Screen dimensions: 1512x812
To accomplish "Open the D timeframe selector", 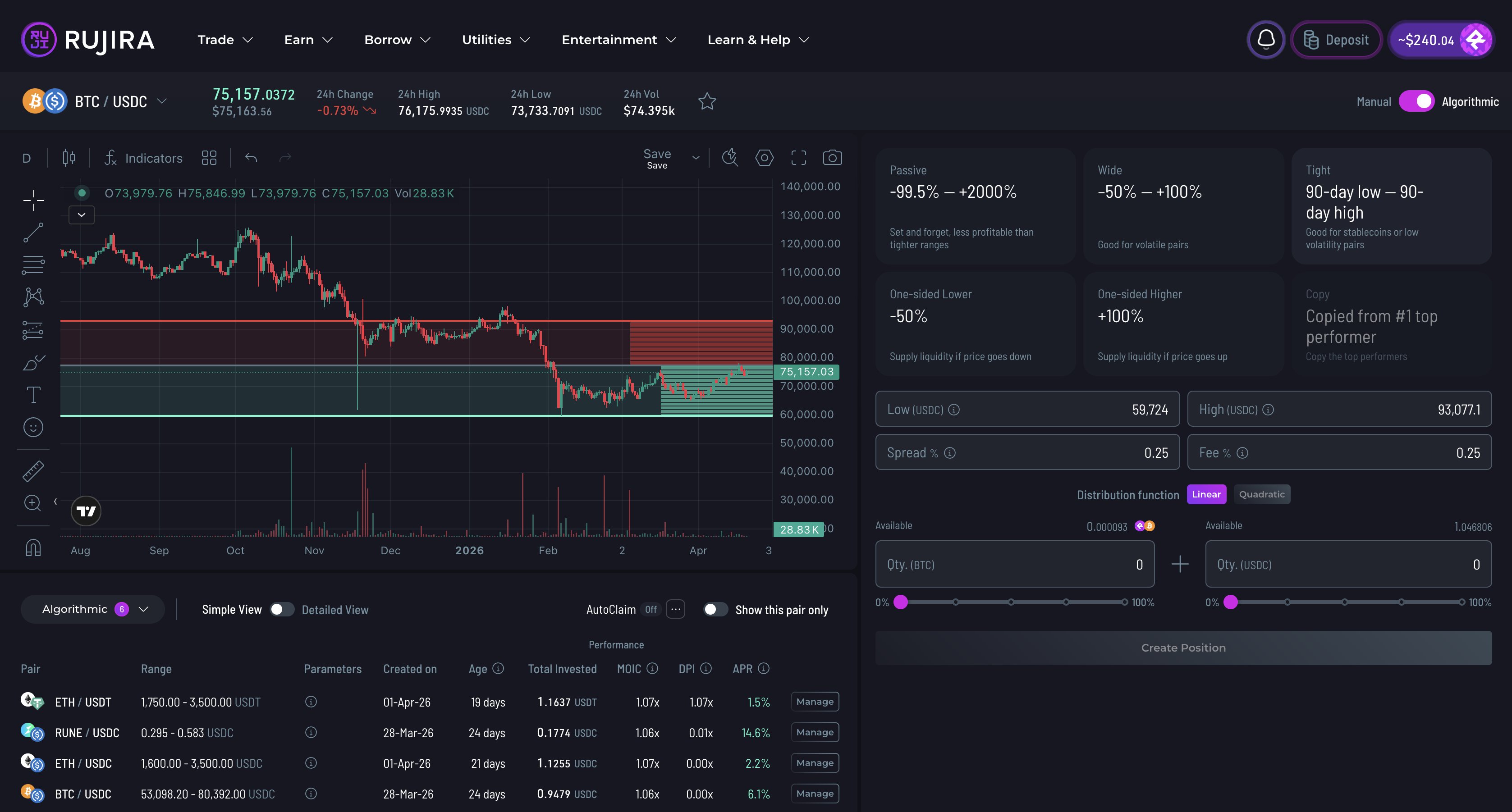I will click(x=27, y=158).
